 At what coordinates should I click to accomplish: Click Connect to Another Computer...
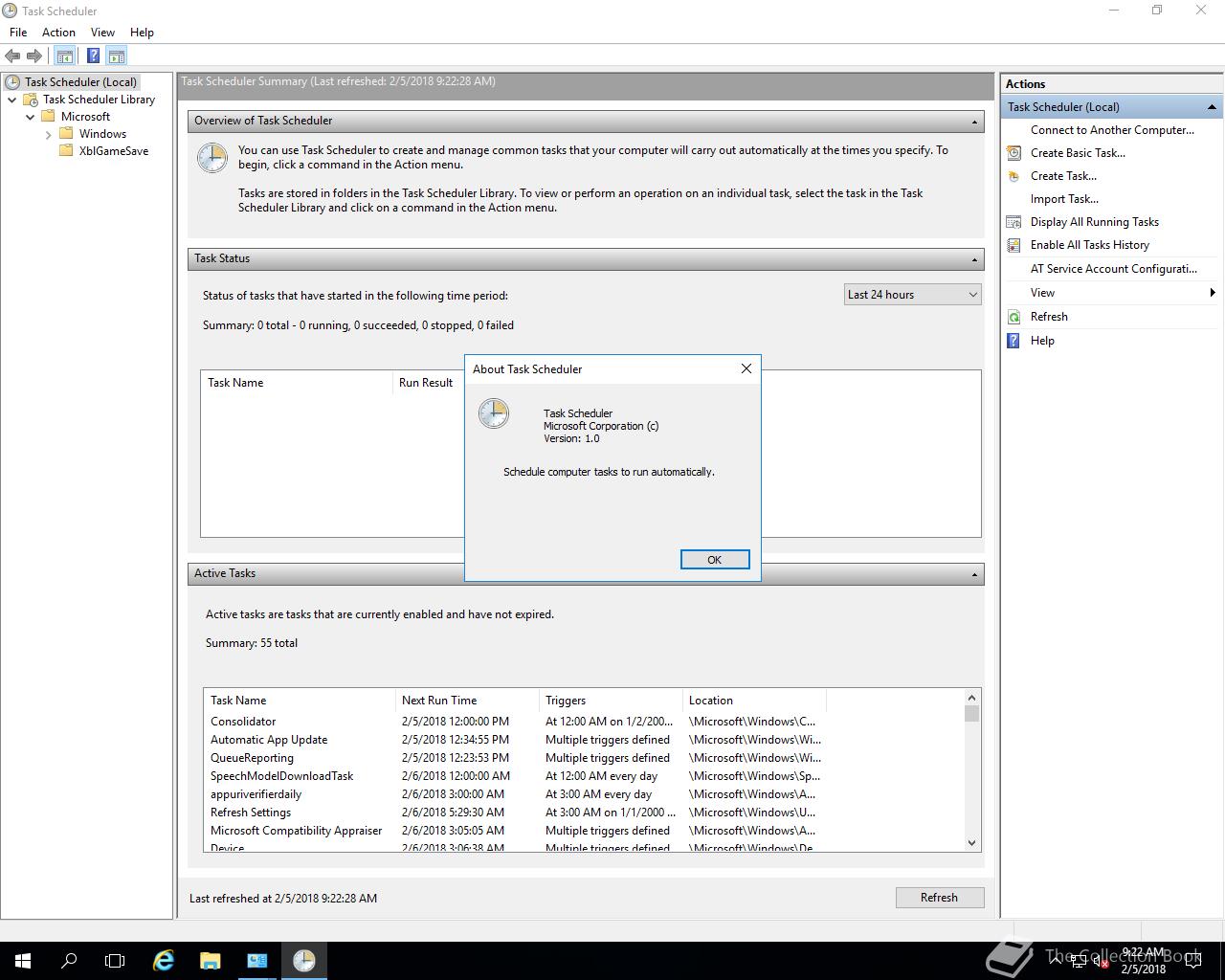1112,130
